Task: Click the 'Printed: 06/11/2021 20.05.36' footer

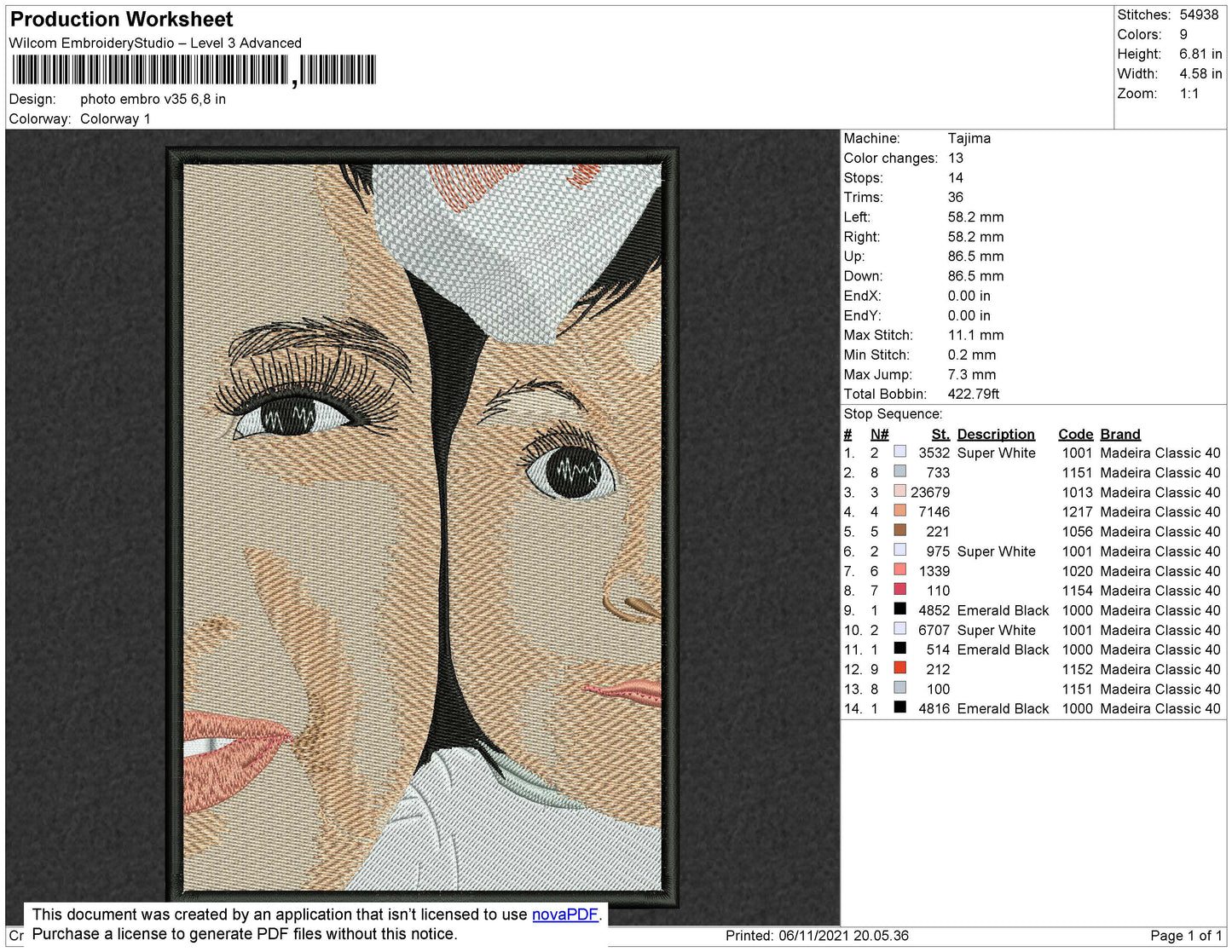Action: pos(817,935)
